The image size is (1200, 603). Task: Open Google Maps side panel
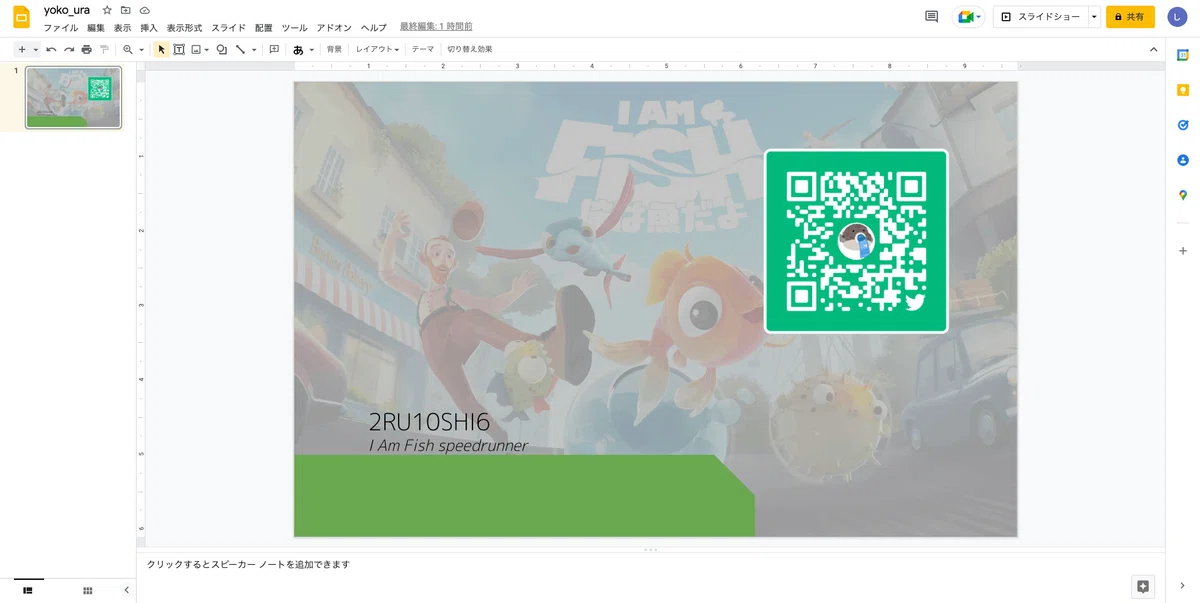[x=1183, y=195]
